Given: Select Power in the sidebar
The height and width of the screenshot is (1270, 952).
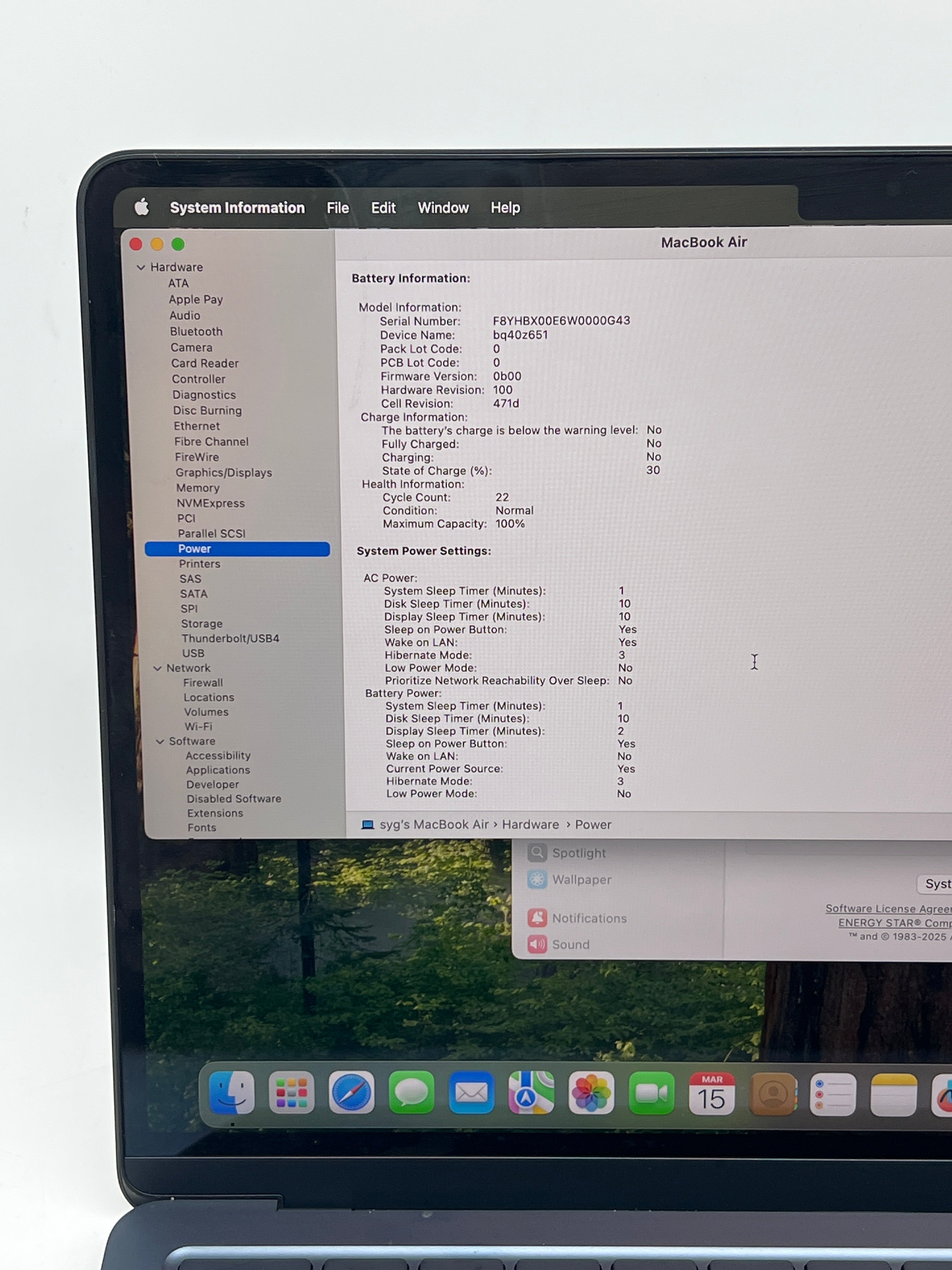Looking at the screenshot, I should pos(237,549).
